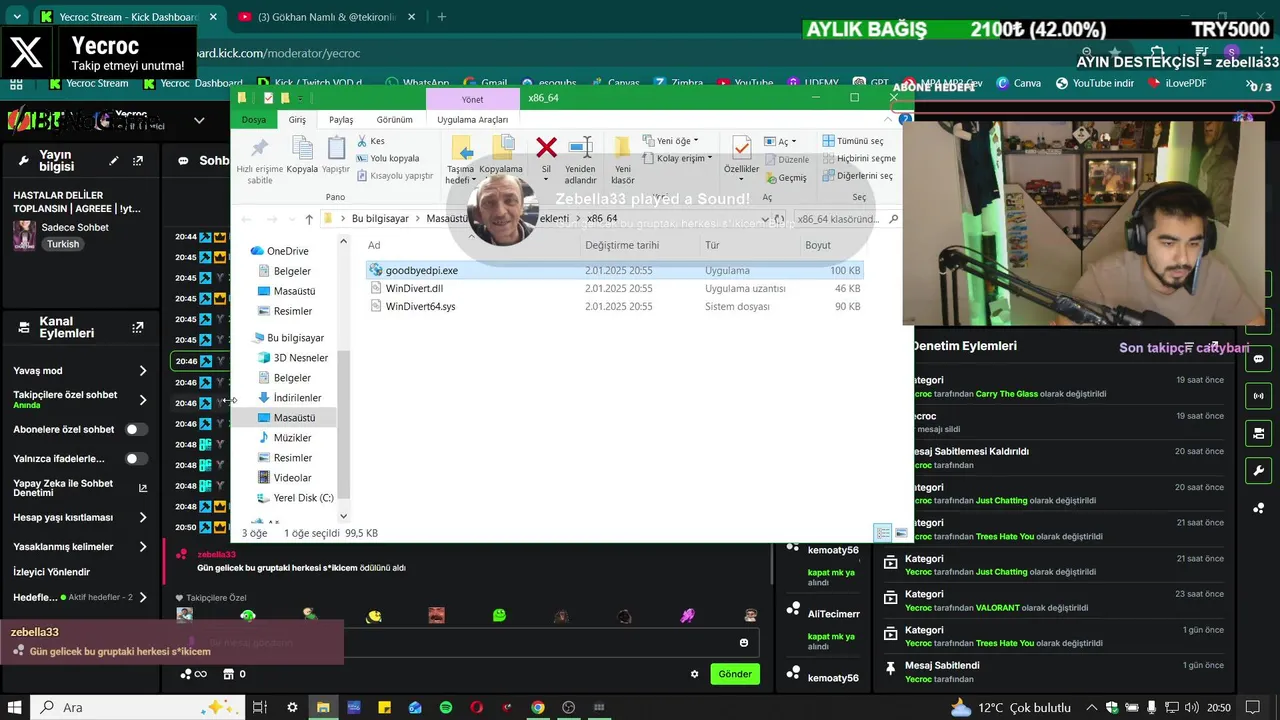Pop out the Kanal Eylemleri panel
The height and width of the screenshot is (720, 1280).
tap(138, 327)
